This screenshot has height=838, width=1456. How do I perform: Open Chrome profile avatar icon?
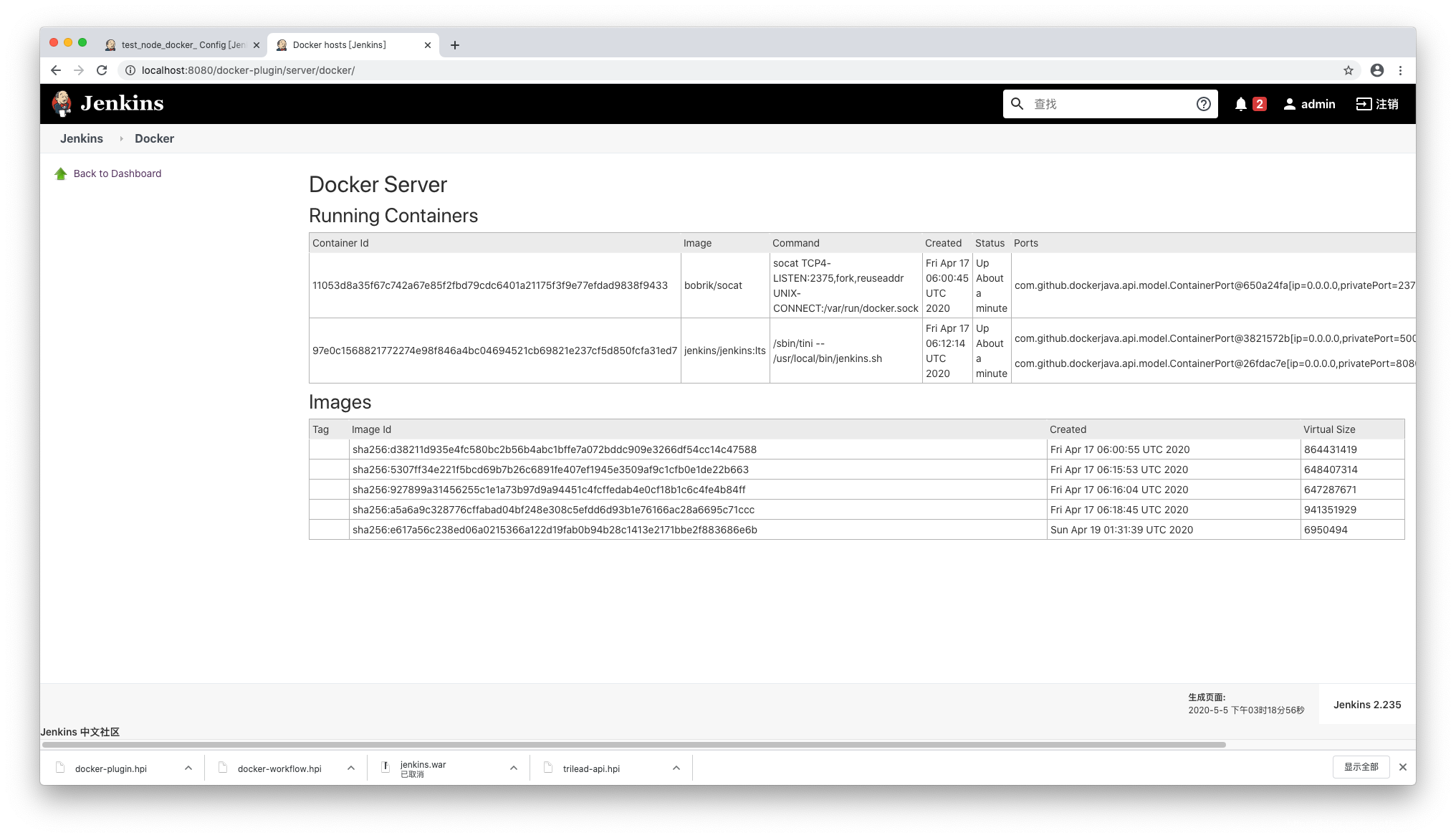point(1376,70)
